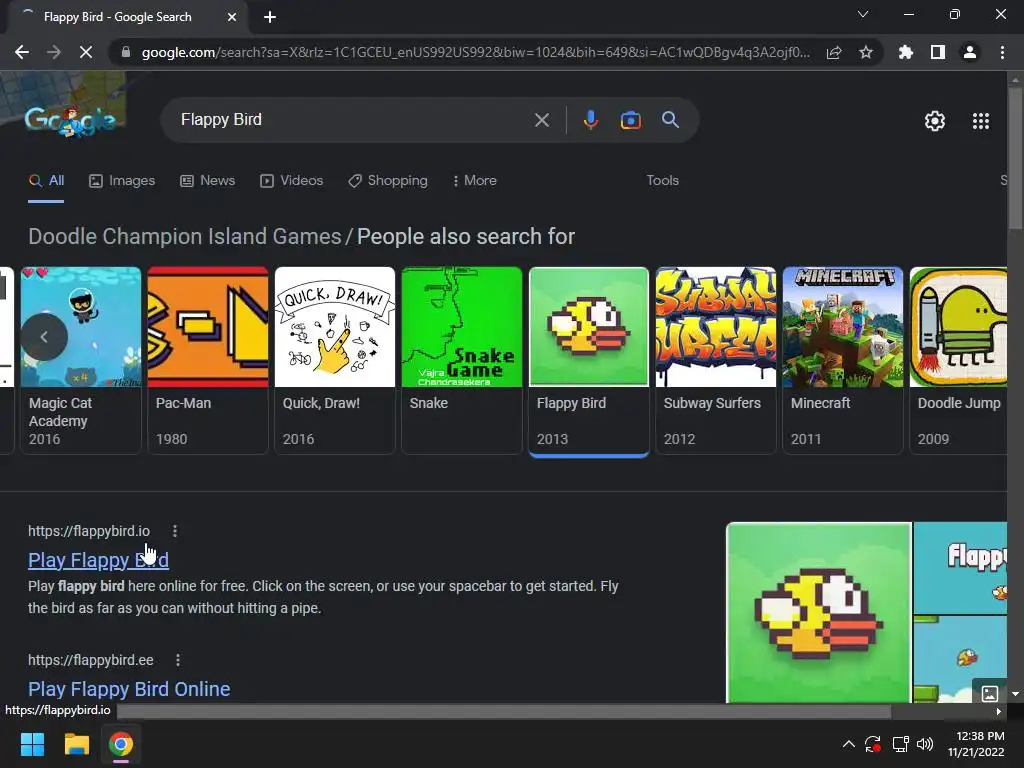Open the Windows Start menu
This screenshot has height=768, width=1024.
pyautogui.click(x=32, y=744)
